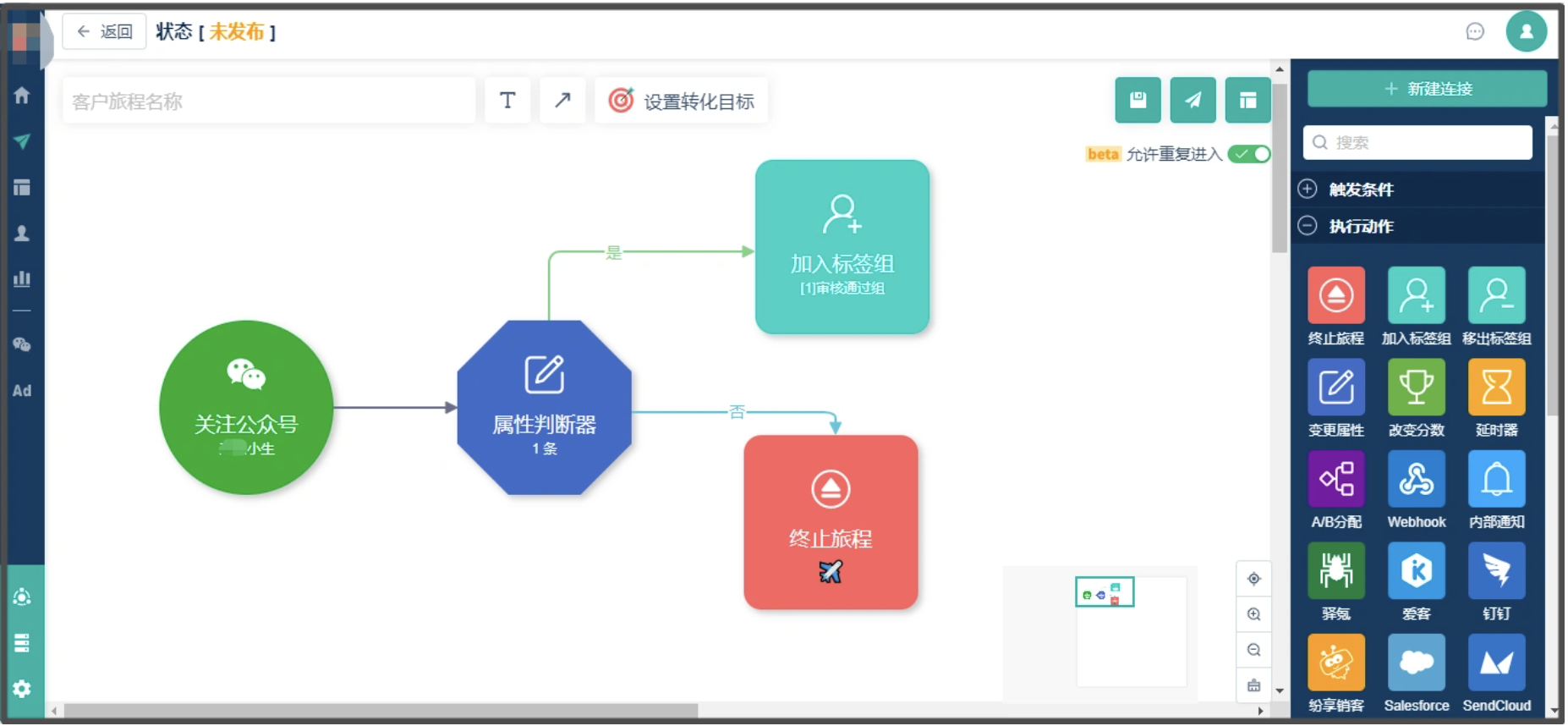
Task: Select the text T tool
Action: [x=507, y=101]
